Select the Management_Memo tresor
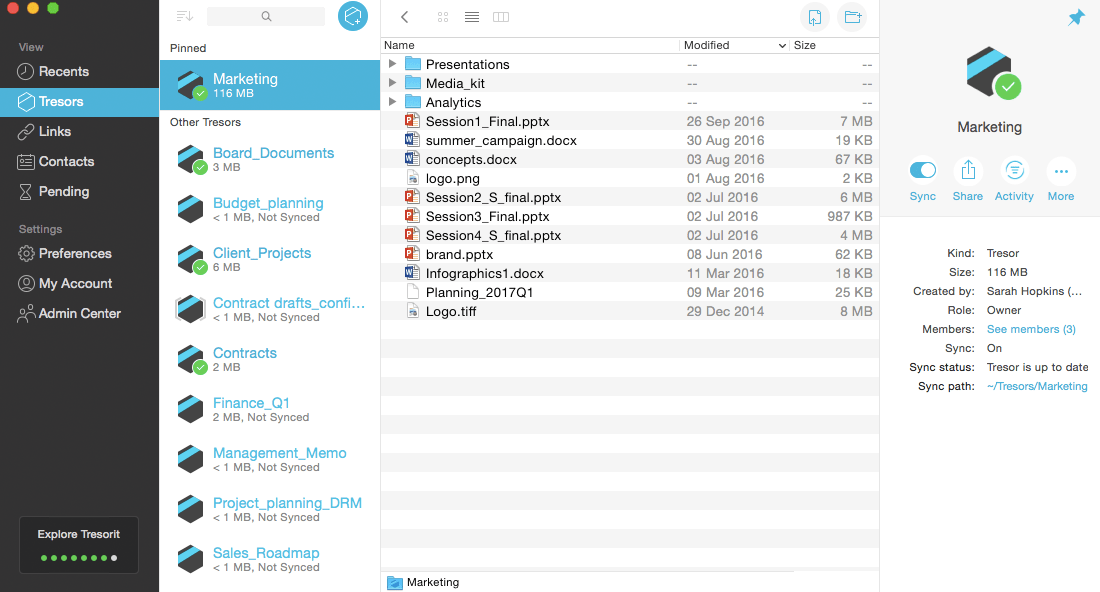1100x592 pixels. pos(269,459)
